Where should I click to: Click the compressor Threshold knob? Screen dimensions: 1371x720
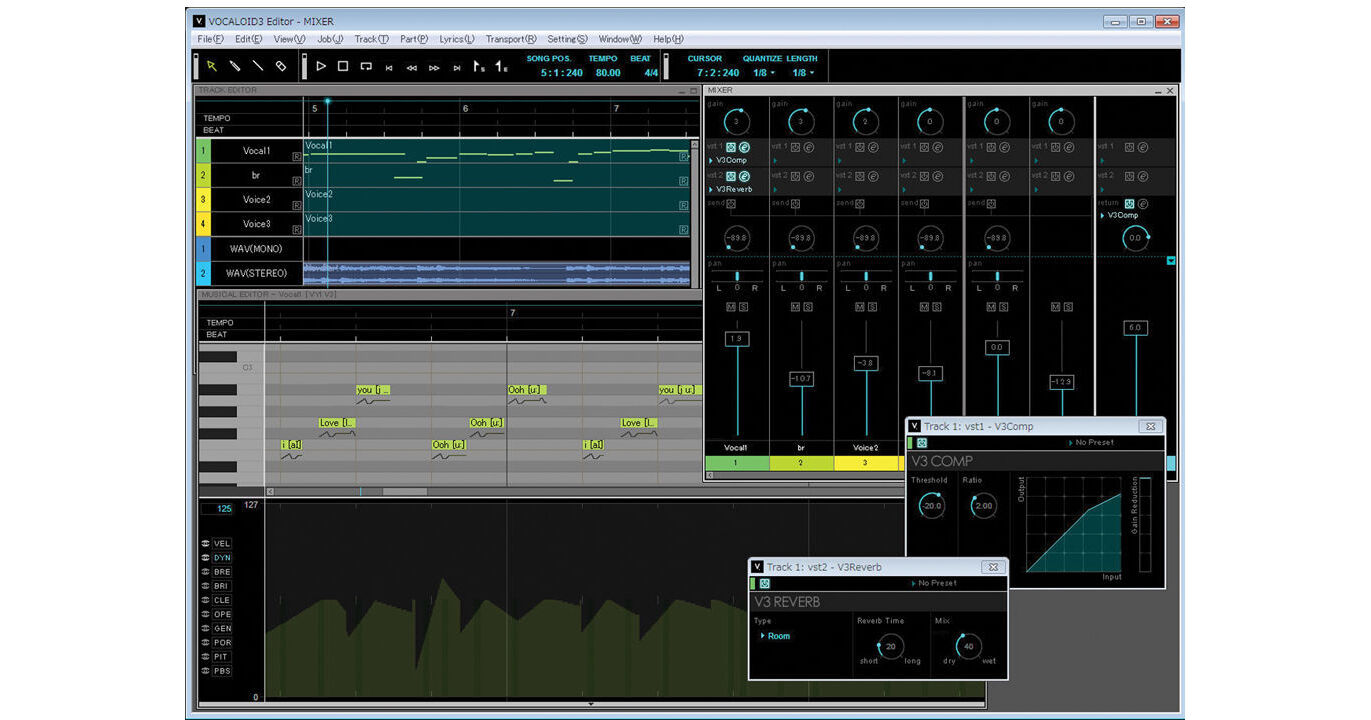click(x=931, y=506)
